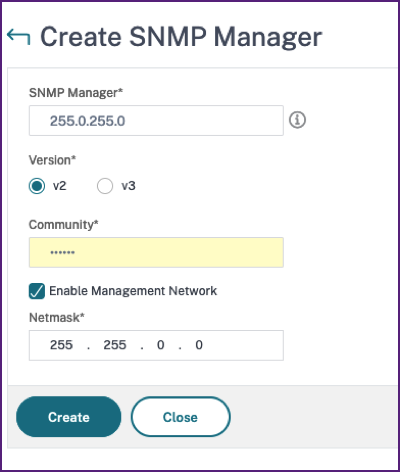
Task: Edit the first Netmask octet 255
Action: [61, 345]
